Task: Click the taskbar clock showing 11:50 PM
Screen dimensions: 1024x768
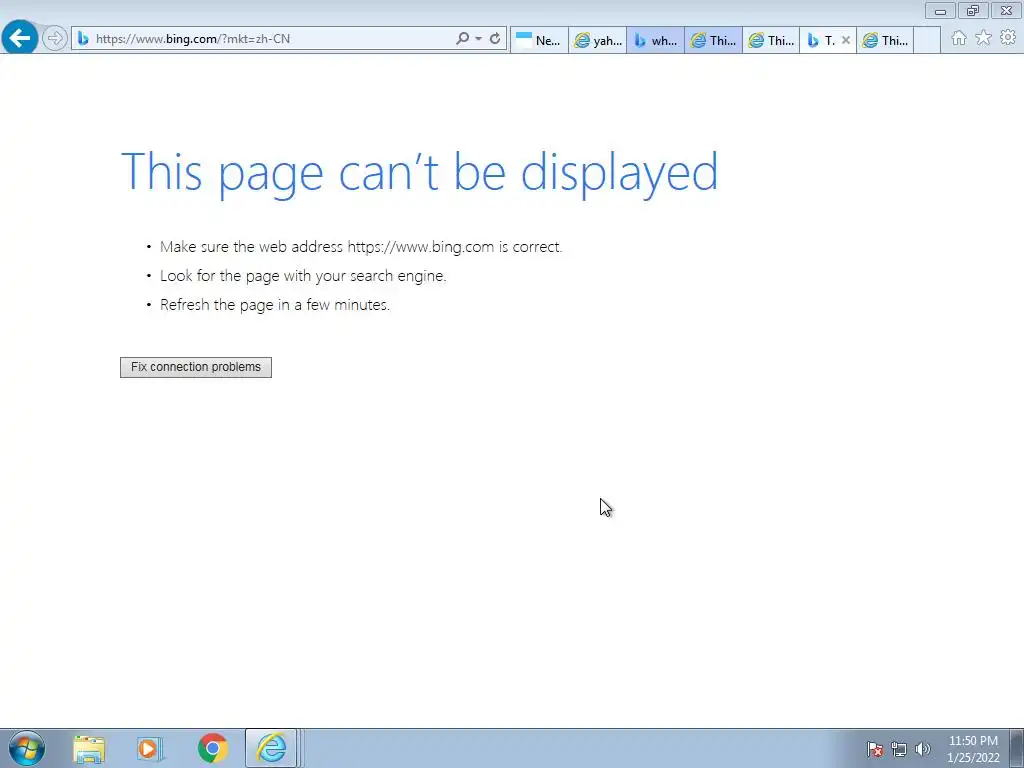Action: (x=973, y=749)
